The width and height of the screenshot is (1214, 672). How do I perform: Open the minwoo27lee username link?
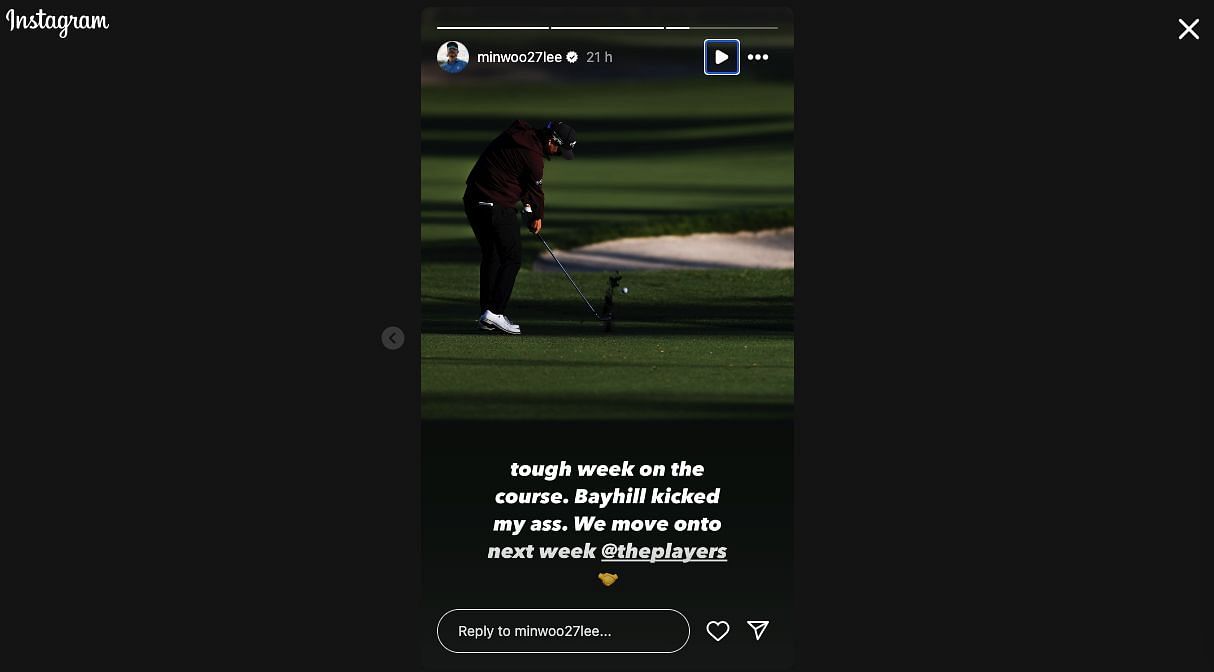click(x=519, y=57)
